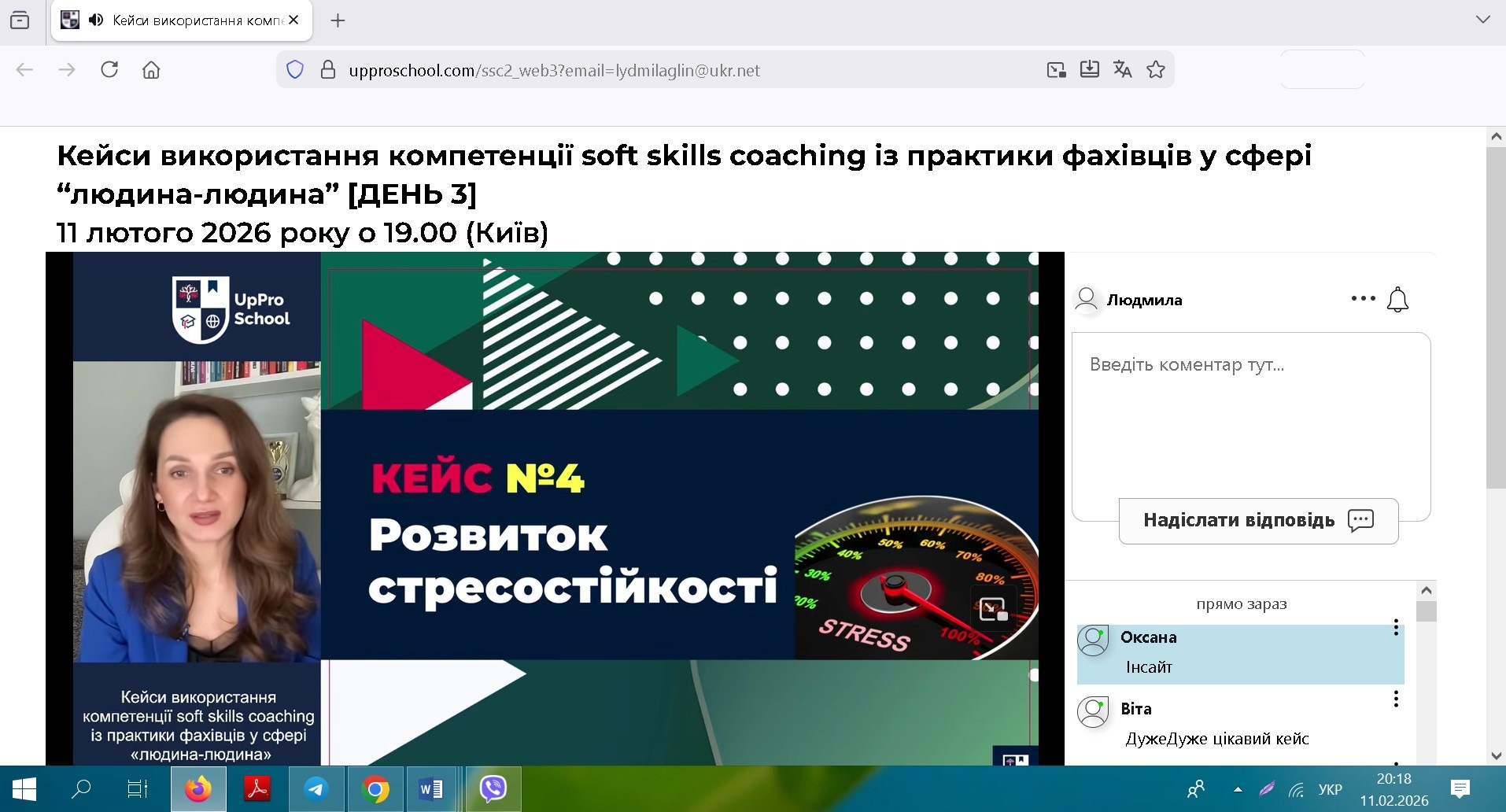Open a new browser tab

click(338, 20)
